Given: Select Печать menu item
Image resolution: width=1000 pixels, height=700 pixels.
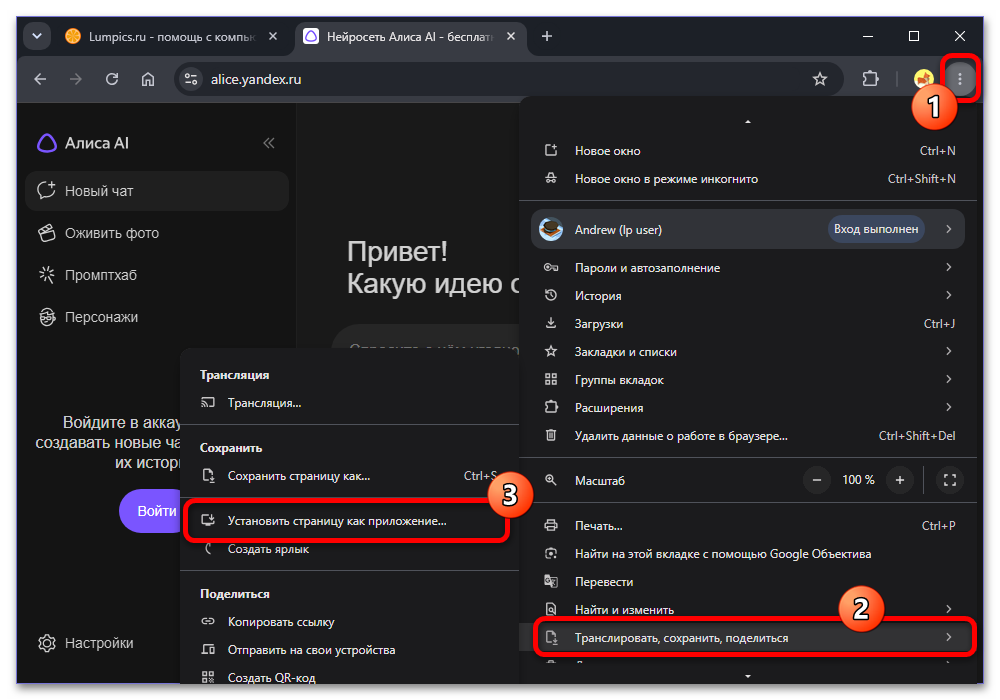Looking at the screenshot, I should (748, 525).
